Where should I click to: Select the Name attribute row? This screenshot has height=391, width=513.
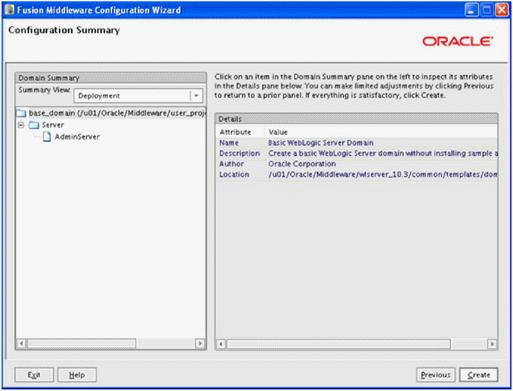tap(357, 143)
